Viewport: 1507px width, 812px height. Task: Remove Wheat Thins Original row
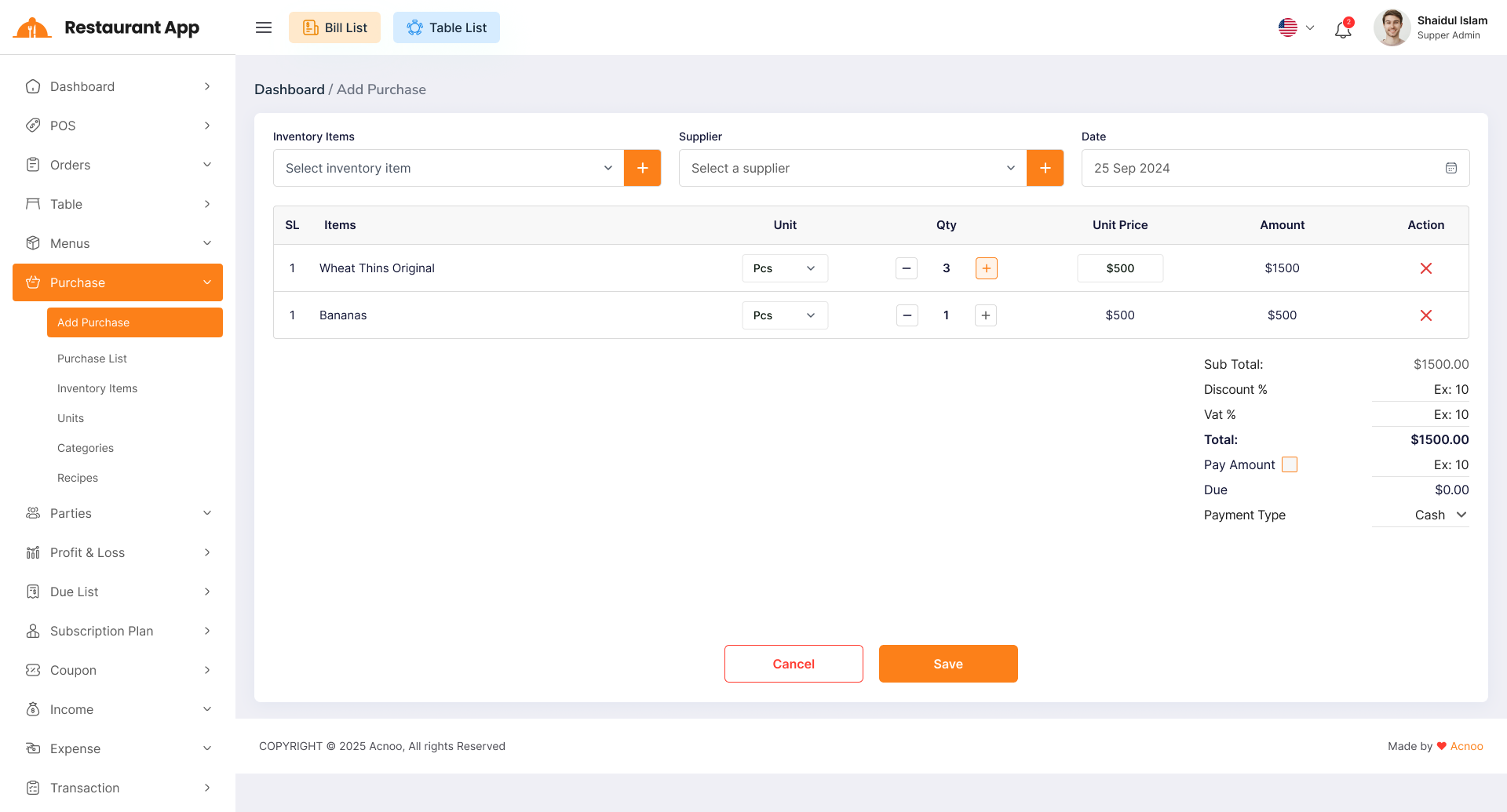click(1425, 268)
